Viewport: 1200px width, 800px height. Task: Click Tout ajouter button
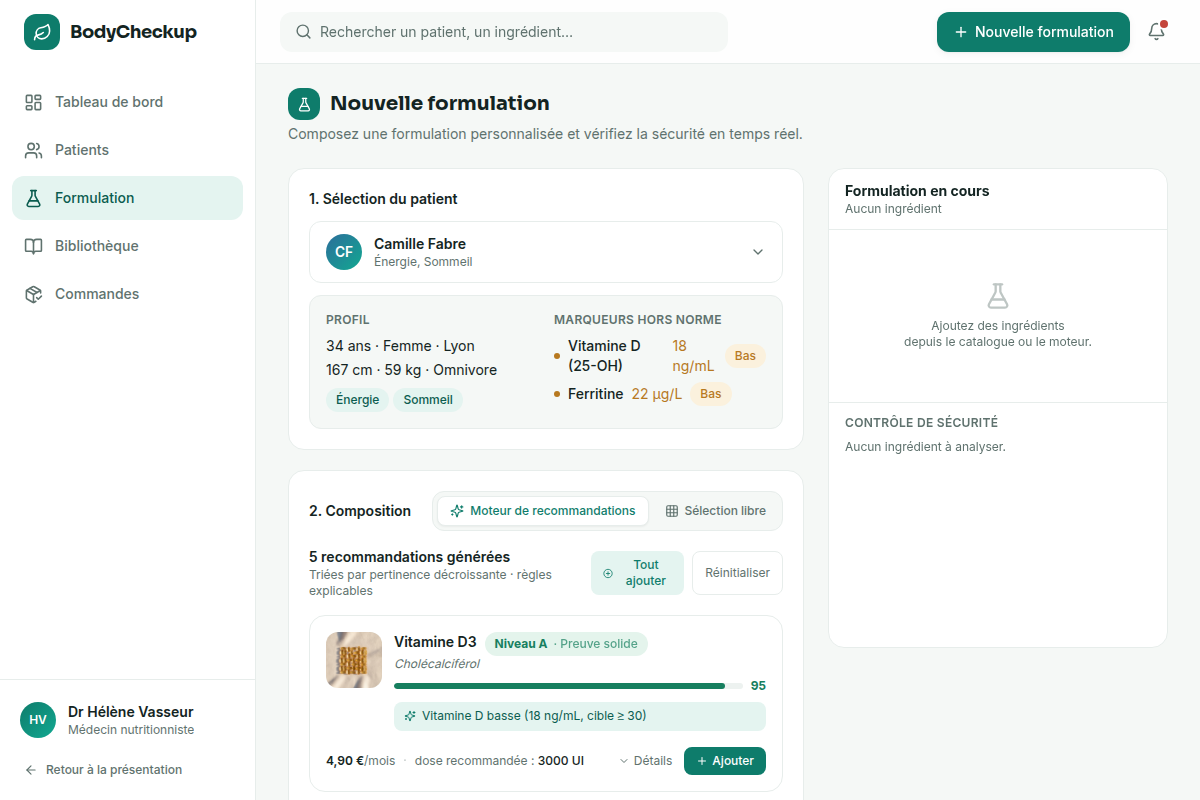[637, 573]
